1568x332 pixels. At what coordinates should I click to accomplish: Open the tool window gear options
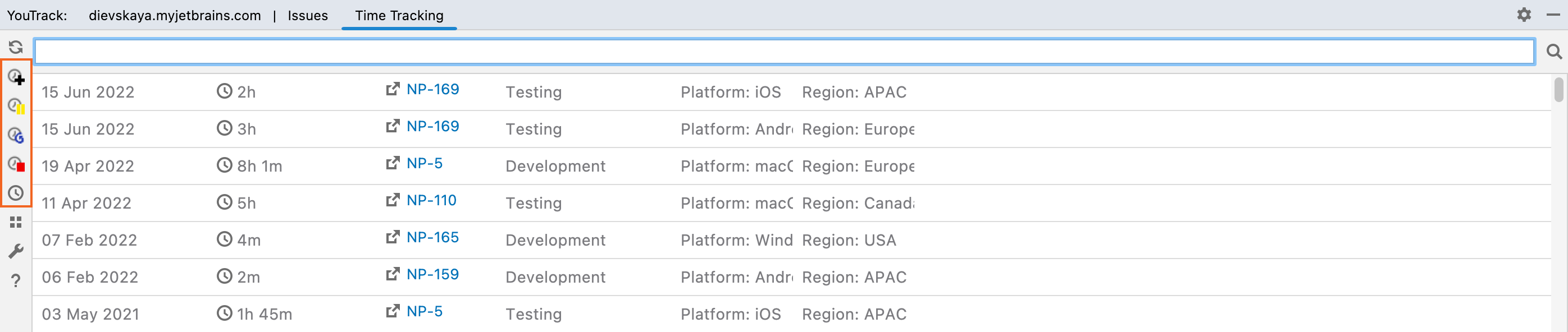(x=1524, y=15)
